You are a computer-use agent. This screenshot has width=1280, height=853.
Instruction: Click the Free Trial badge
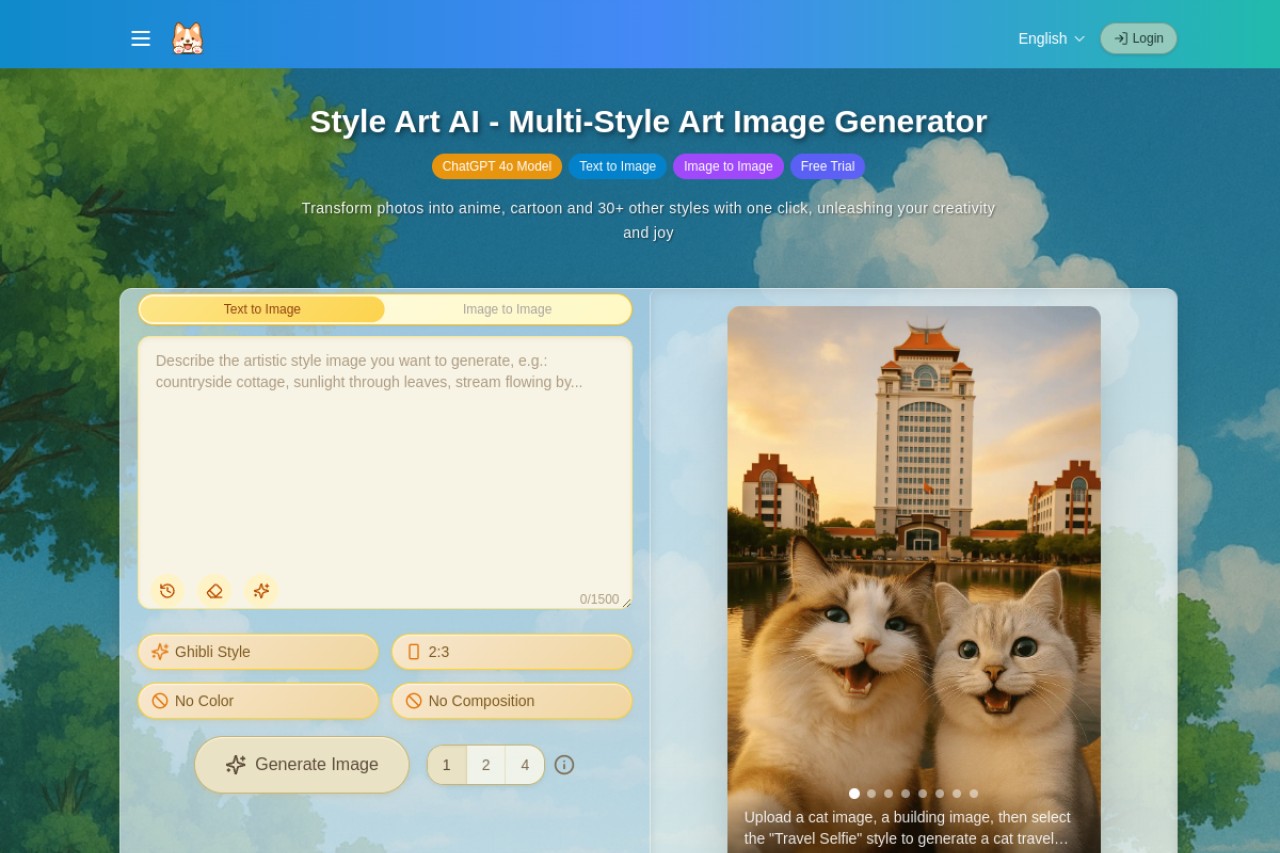tap(828, 166)
